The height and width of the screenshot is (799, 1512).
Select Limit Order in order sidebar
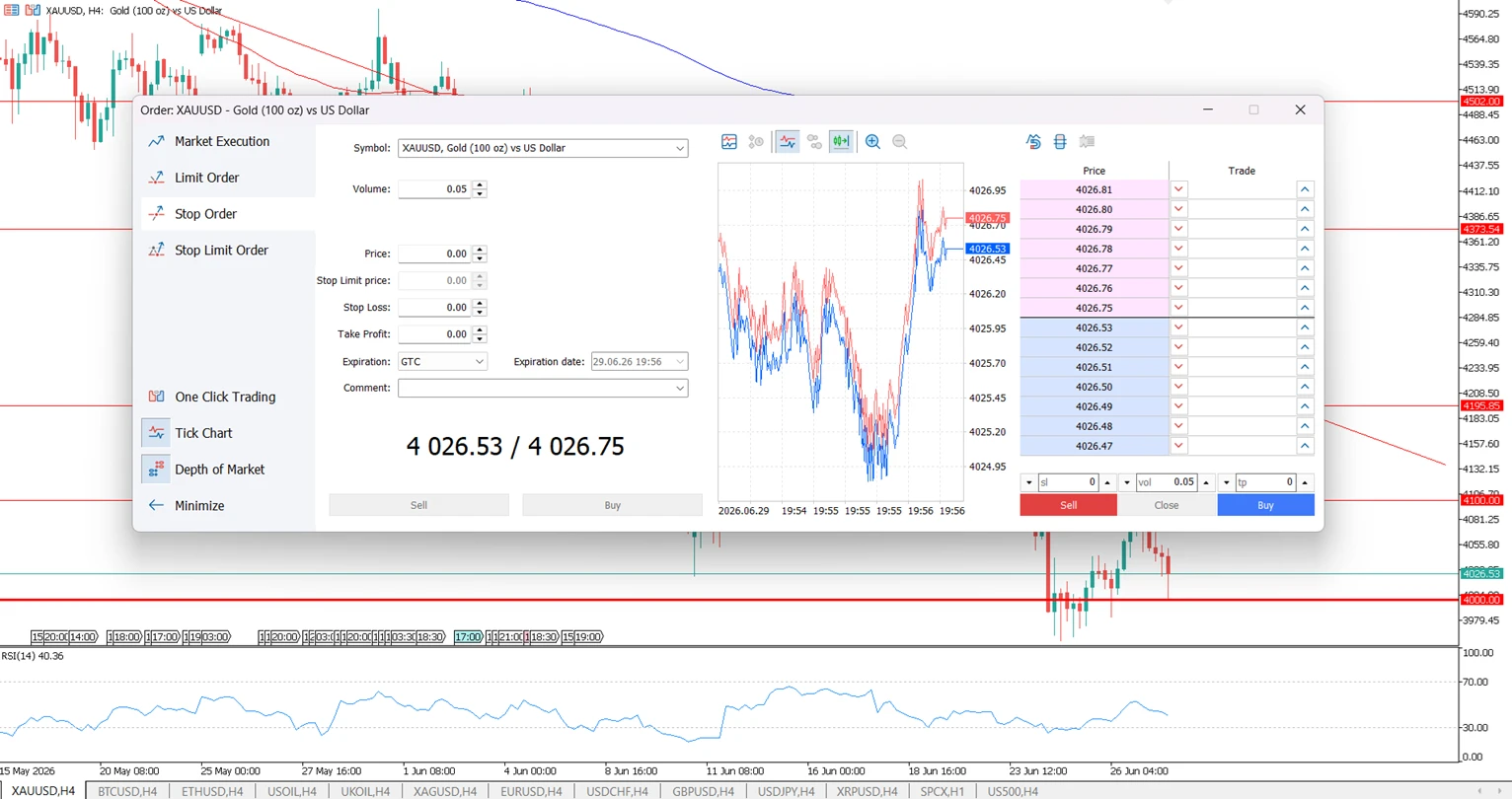tap(206, 178)
